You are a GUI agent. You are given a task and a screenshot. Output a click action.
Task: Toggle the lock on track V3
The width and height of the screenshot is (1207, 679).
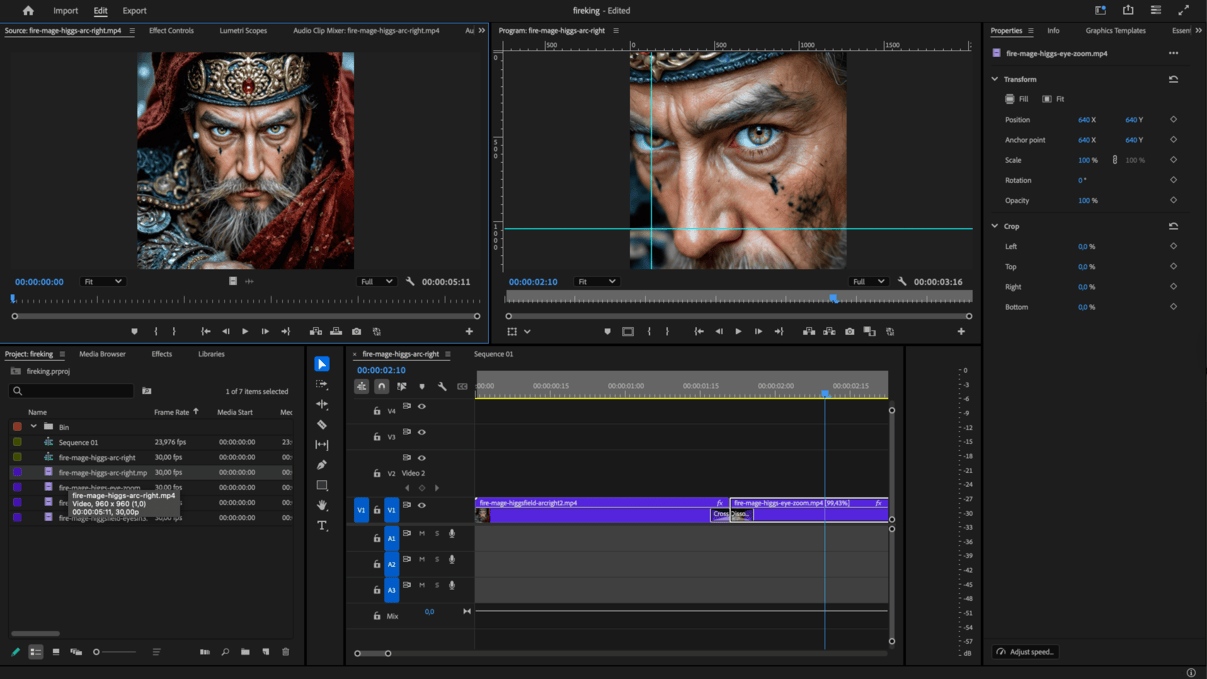(377, 437)
